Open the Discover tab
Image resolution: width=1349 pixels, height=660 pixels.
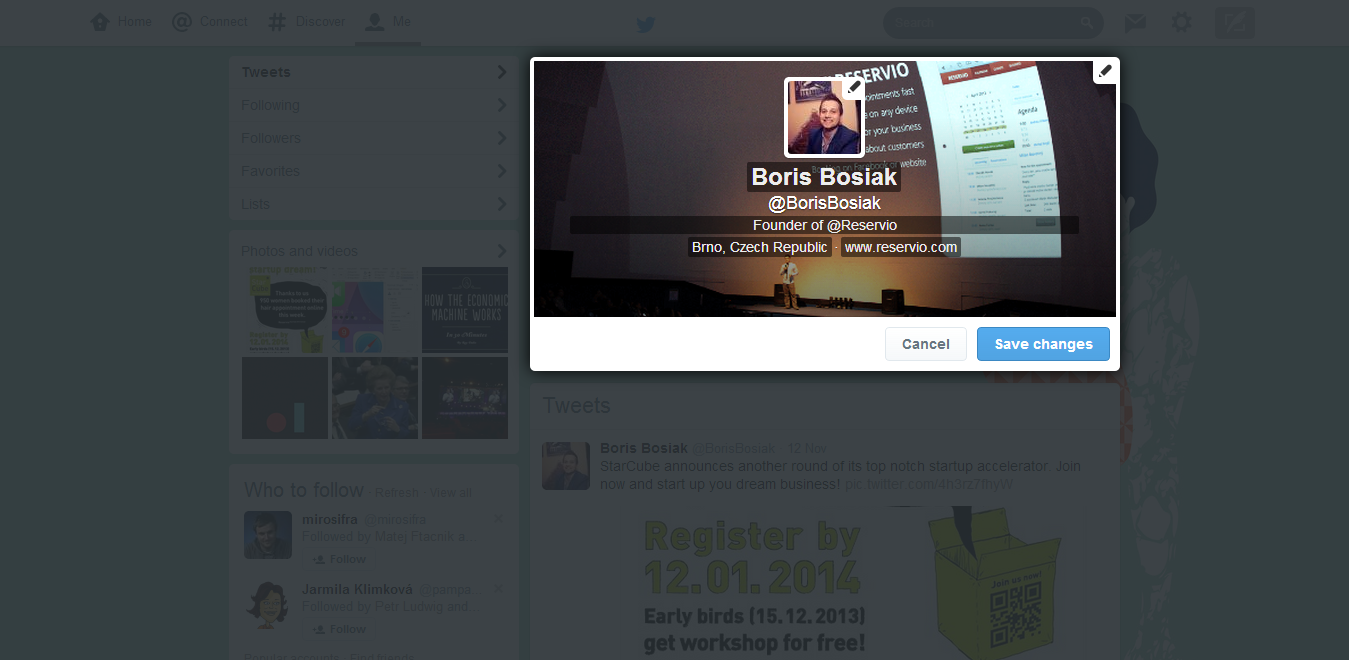click(x=306, y=21)
